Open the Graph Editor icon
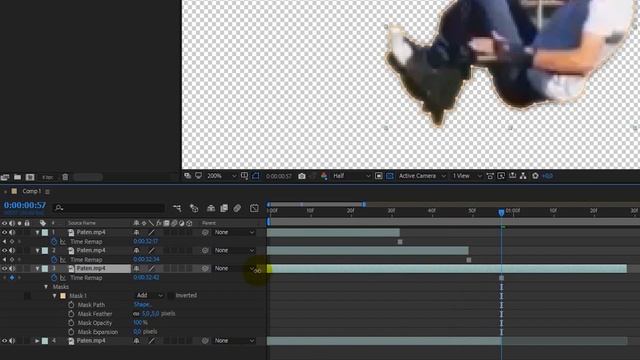This screenshot has width=640, height=360. tap(254, 208)
